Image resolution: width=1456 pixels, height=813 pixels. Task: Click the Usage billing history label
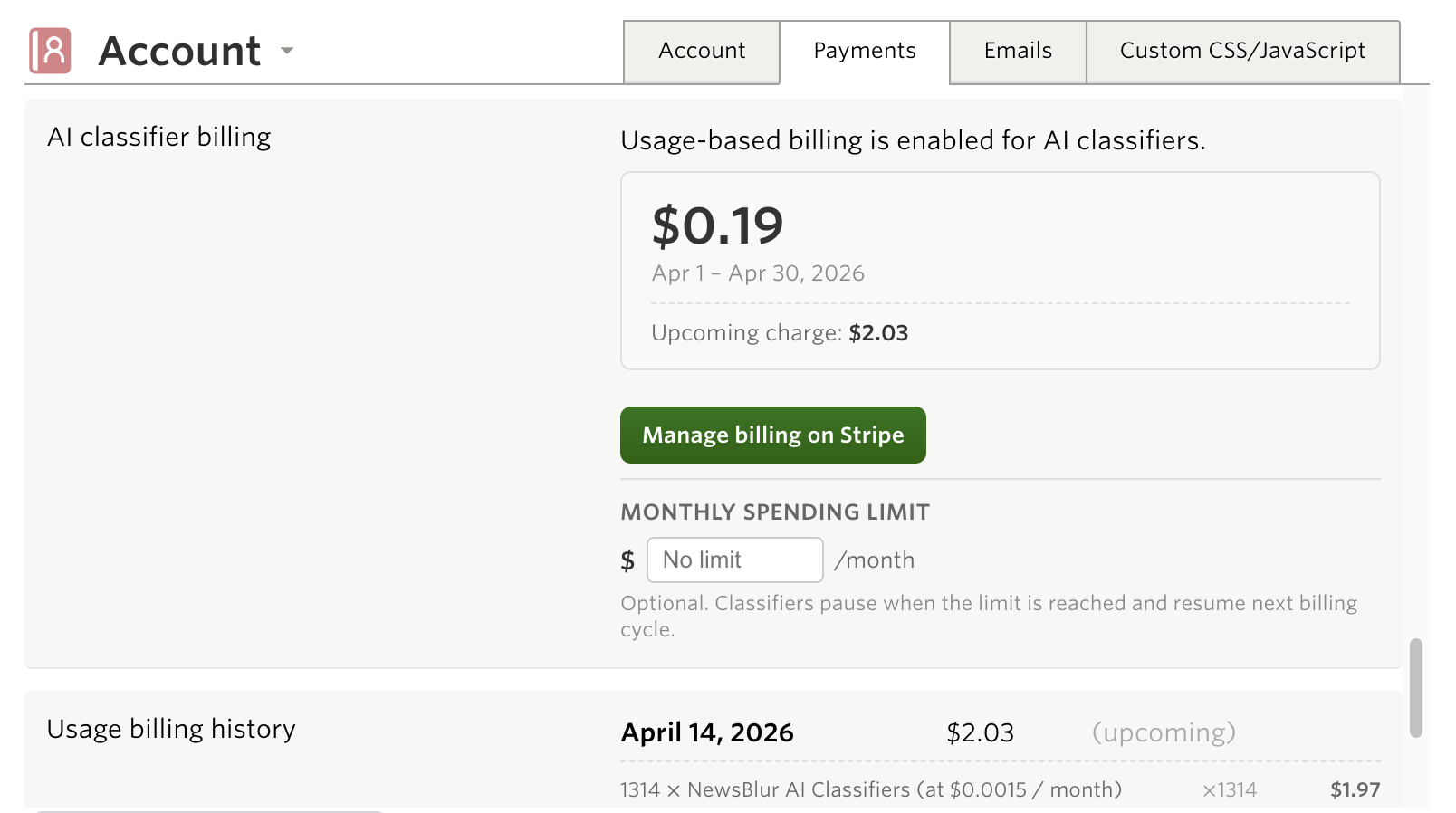[x=171, y=729]
